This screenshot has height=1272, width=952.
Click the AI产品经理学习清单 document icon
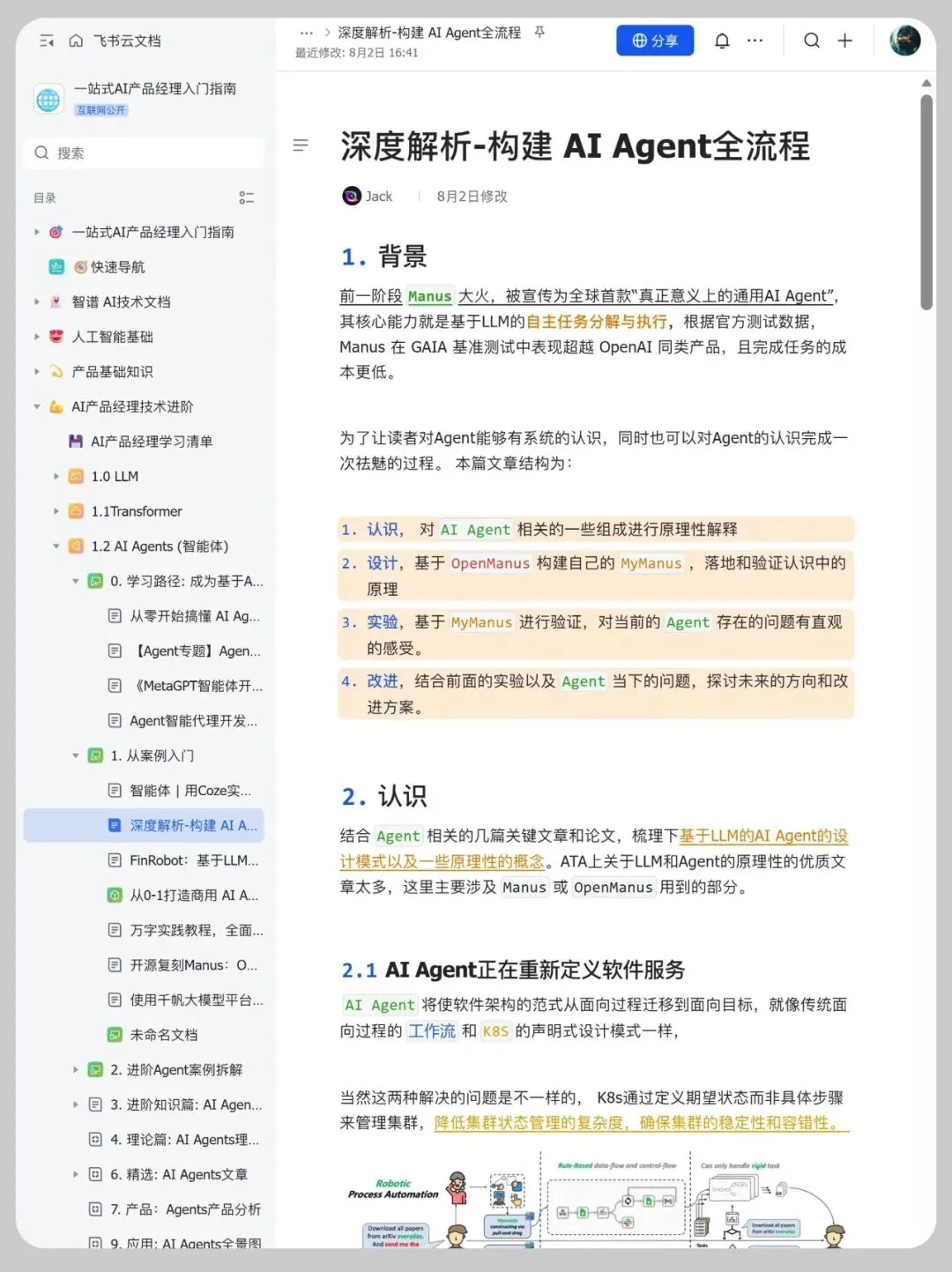tap(76, 441)
